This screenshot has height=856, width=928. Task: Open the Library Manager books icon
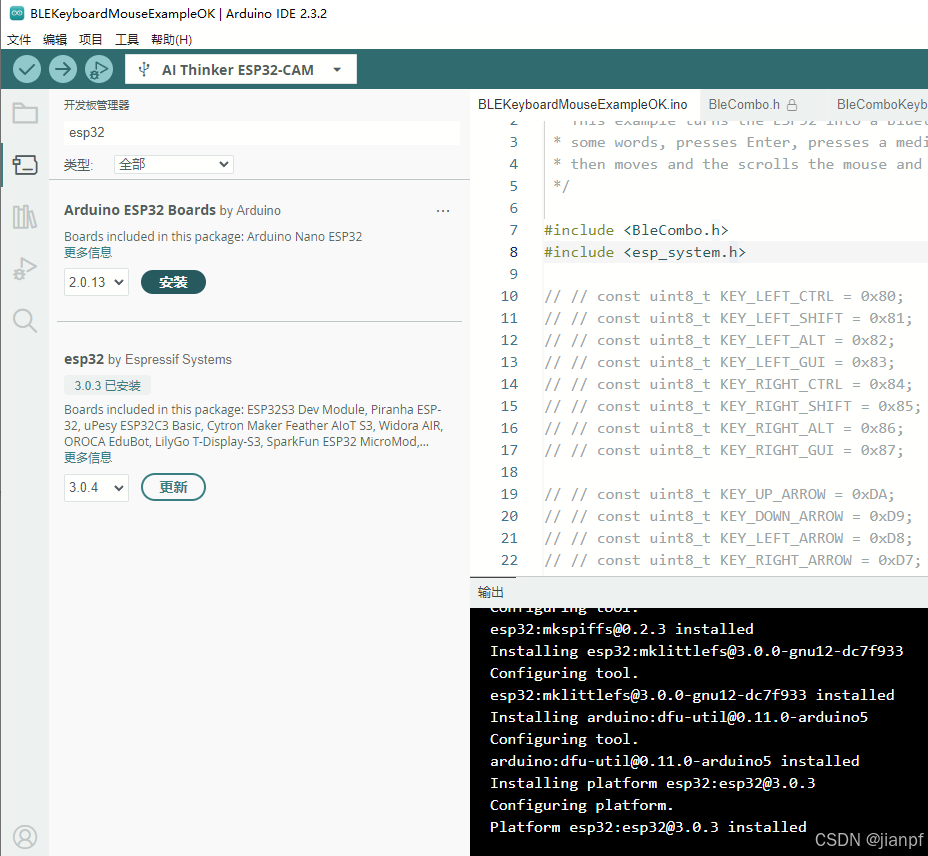[x=25, y=217]
